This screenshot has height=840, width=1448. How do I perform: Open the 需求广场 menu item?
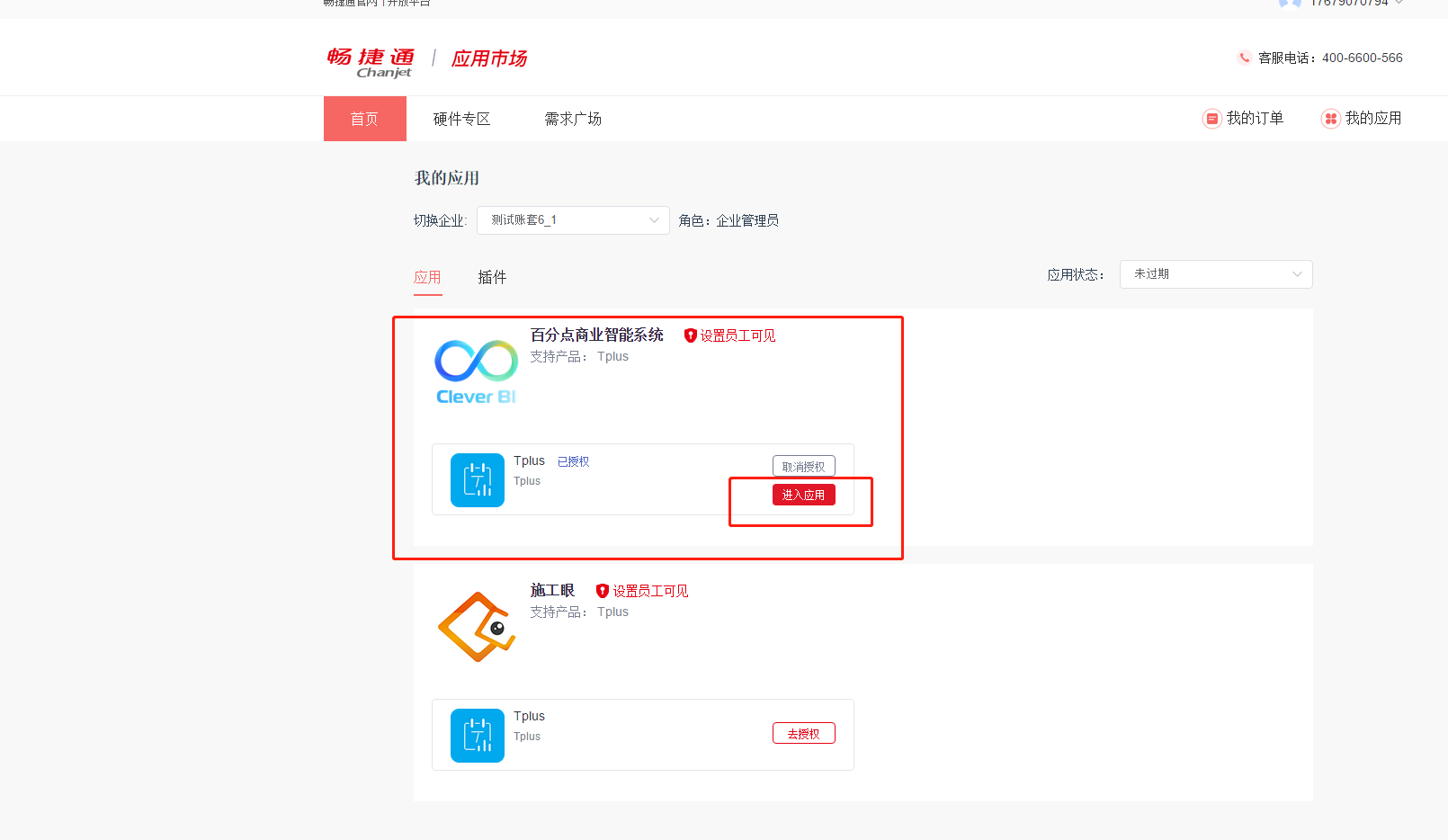point(573,119)
